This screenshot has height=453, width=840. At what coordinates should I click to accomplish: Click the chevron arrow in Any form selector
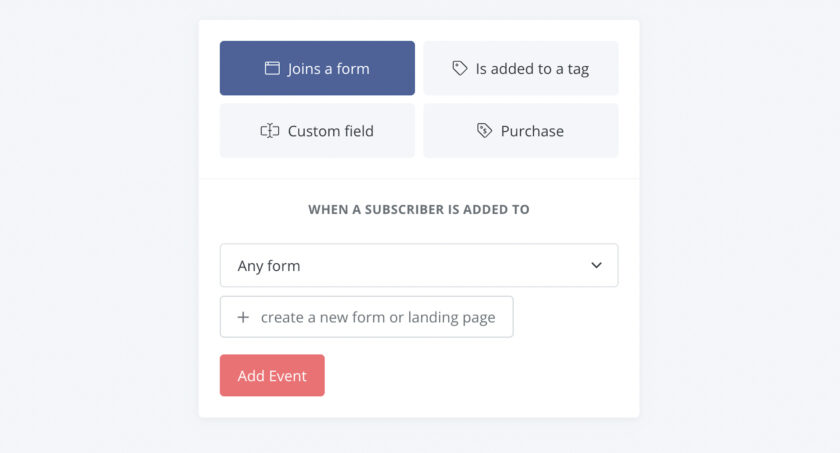click(596, 265)
